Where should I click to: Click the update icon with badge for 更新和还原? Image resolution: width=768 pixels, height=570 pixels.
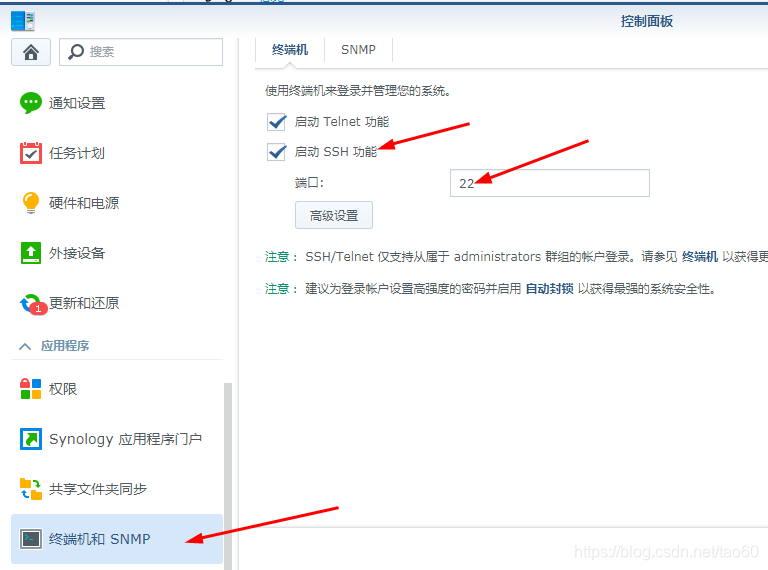(32, 304)
